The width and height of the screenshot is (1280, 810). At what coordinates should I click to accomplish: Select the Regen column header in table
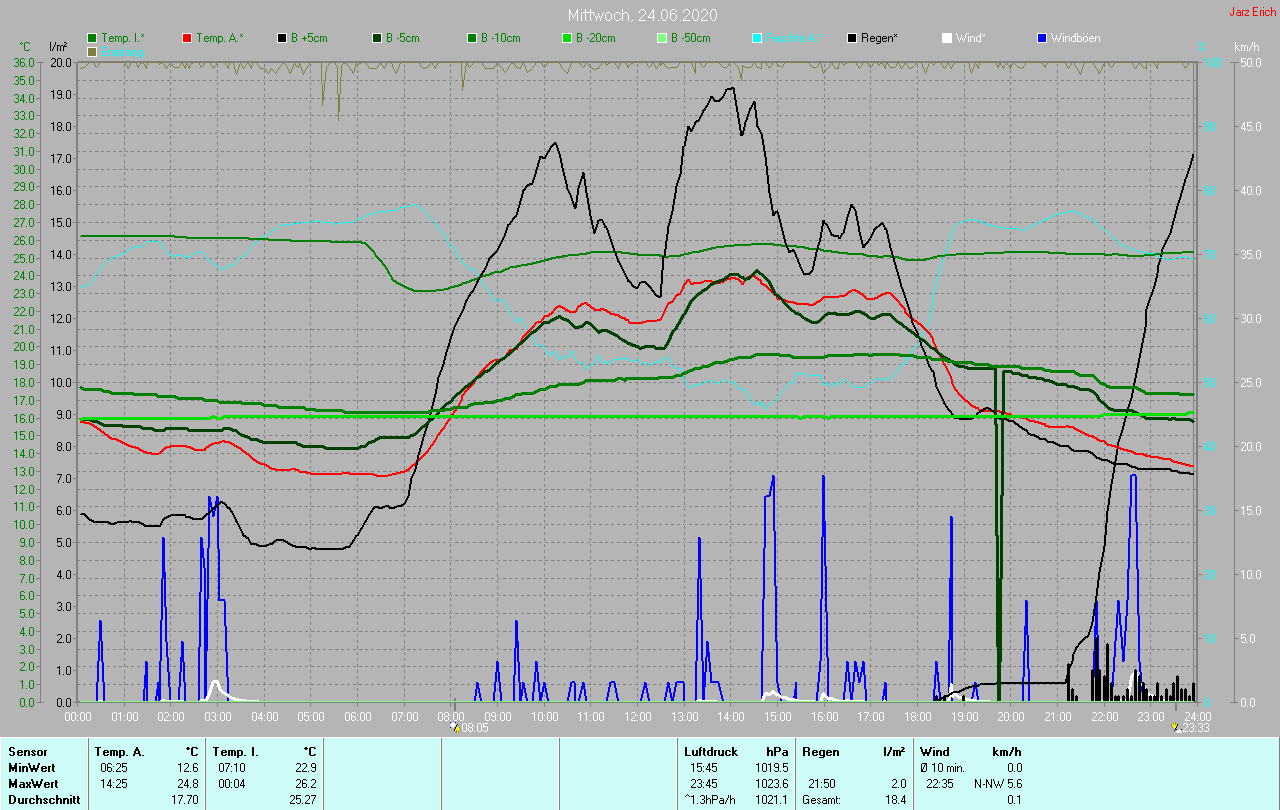point(820,751)
